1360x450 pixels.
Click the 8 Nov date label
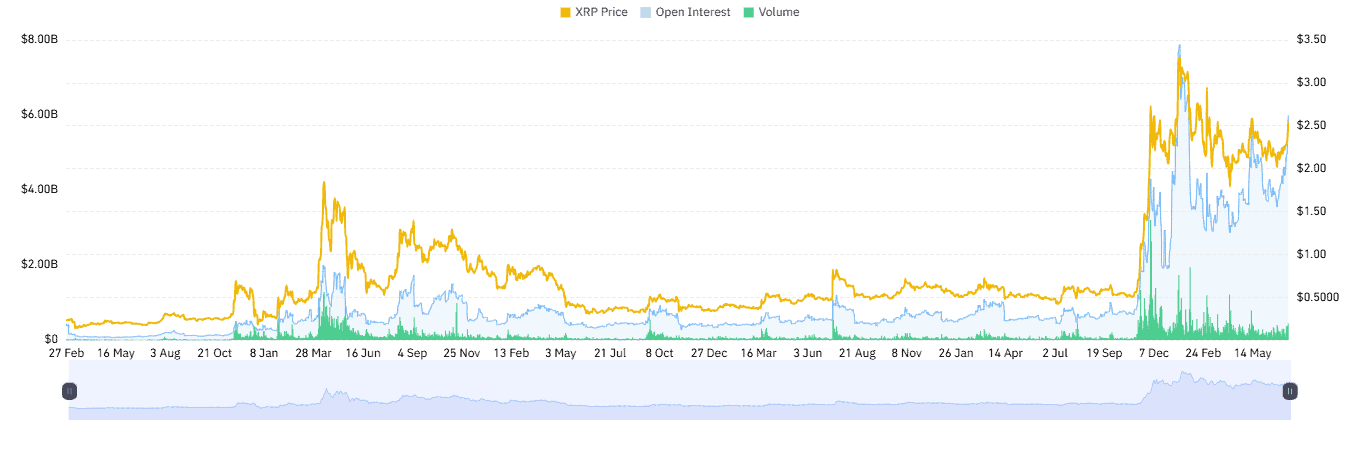click(x=907, y=353)
